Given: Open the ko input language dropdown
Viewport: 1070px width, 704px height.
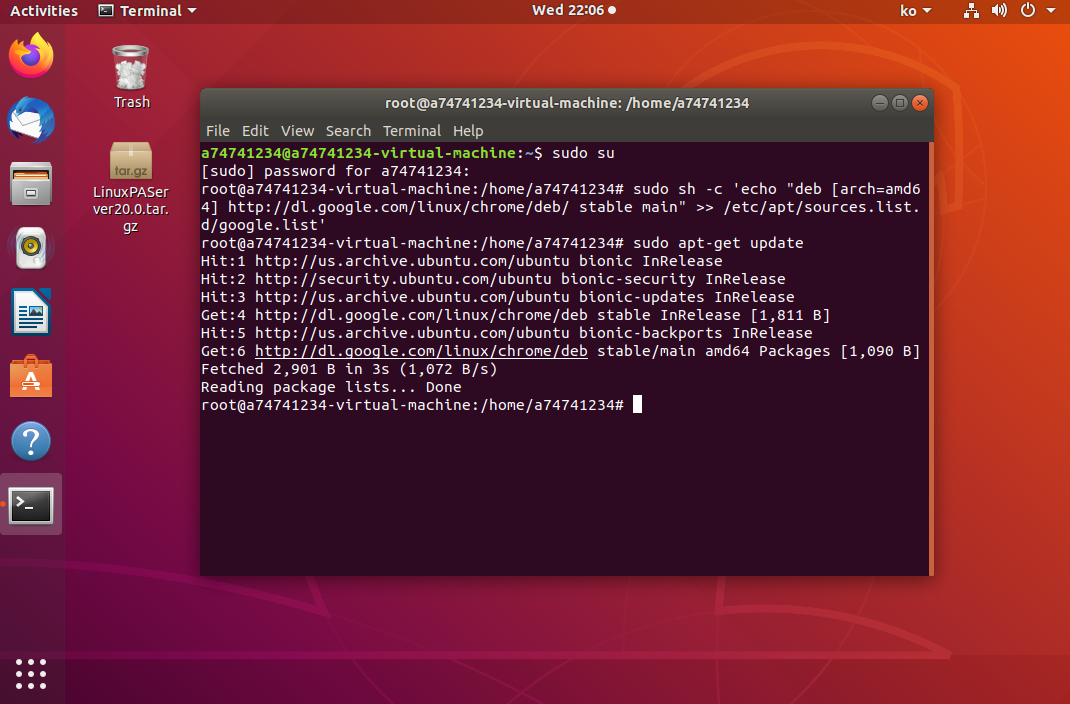Looking at the screenshot, I should [915, 10].
